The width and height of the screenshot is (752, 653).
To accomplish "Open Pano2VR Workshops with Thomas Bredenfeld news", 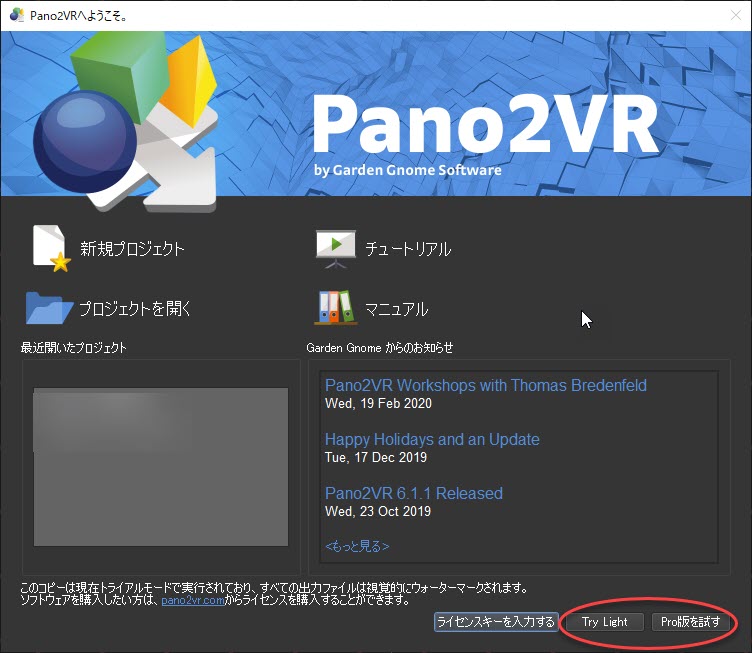I will coord(486,385).
